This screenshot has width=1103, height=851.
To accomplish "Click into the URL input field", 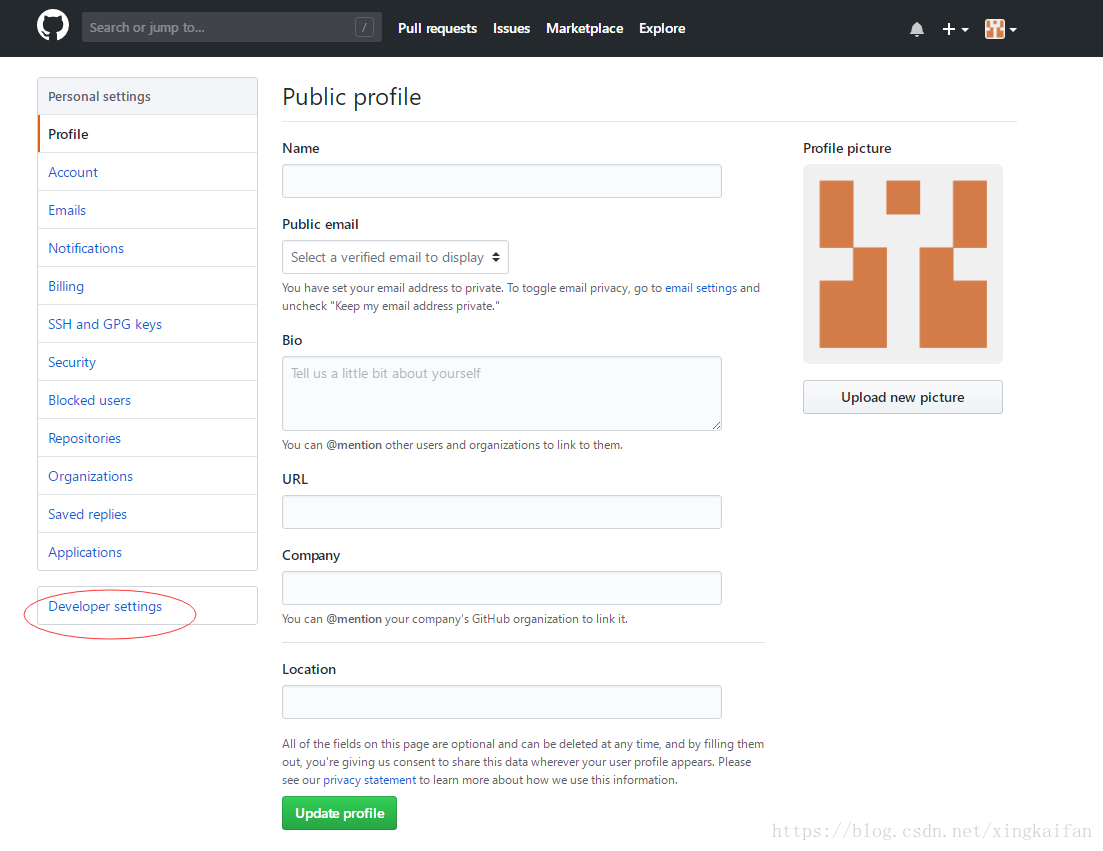I will [x=502, y=511].
